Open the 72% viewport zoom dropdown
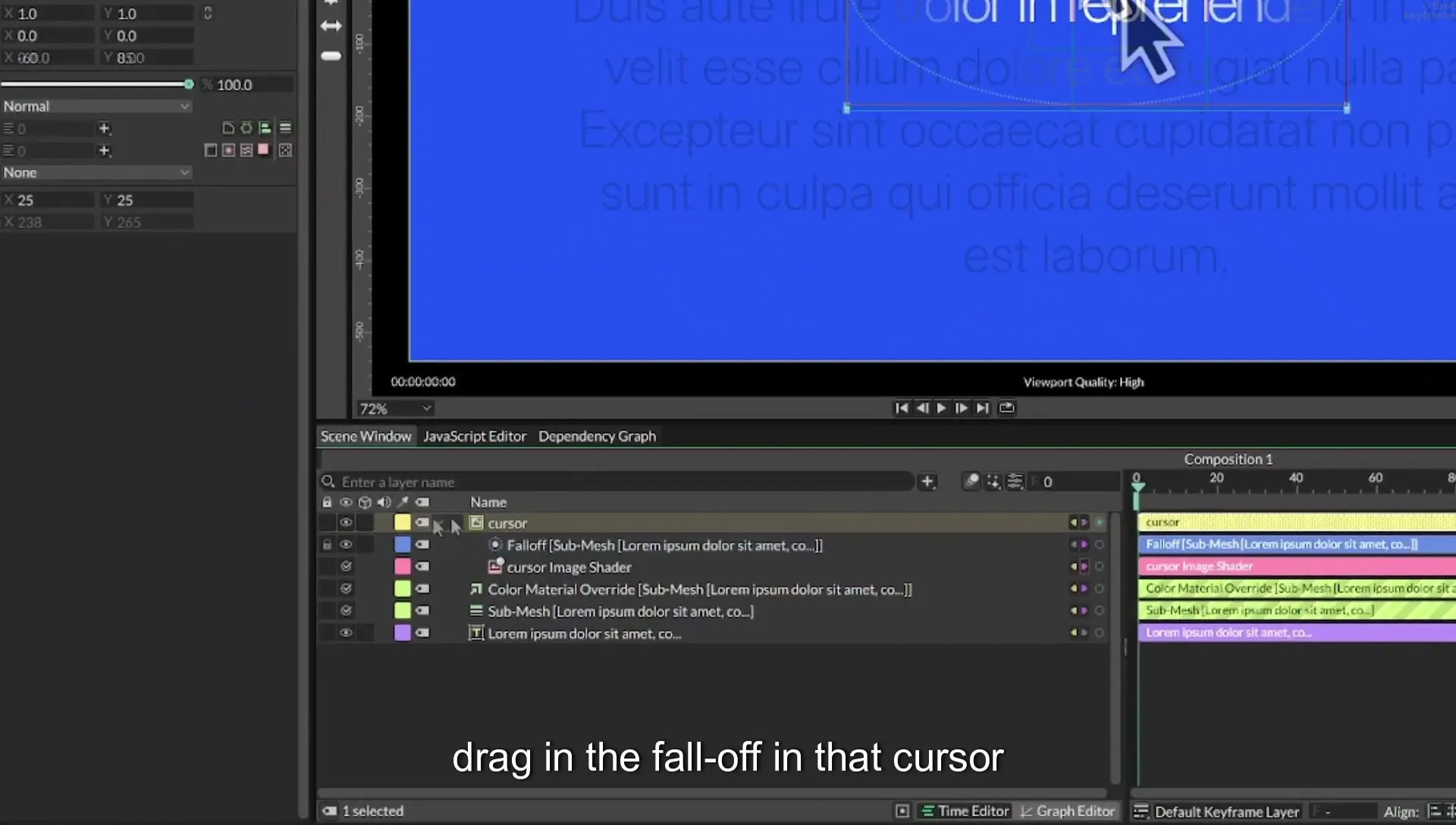Viewport: 1456px width, 825px height. 394,409
